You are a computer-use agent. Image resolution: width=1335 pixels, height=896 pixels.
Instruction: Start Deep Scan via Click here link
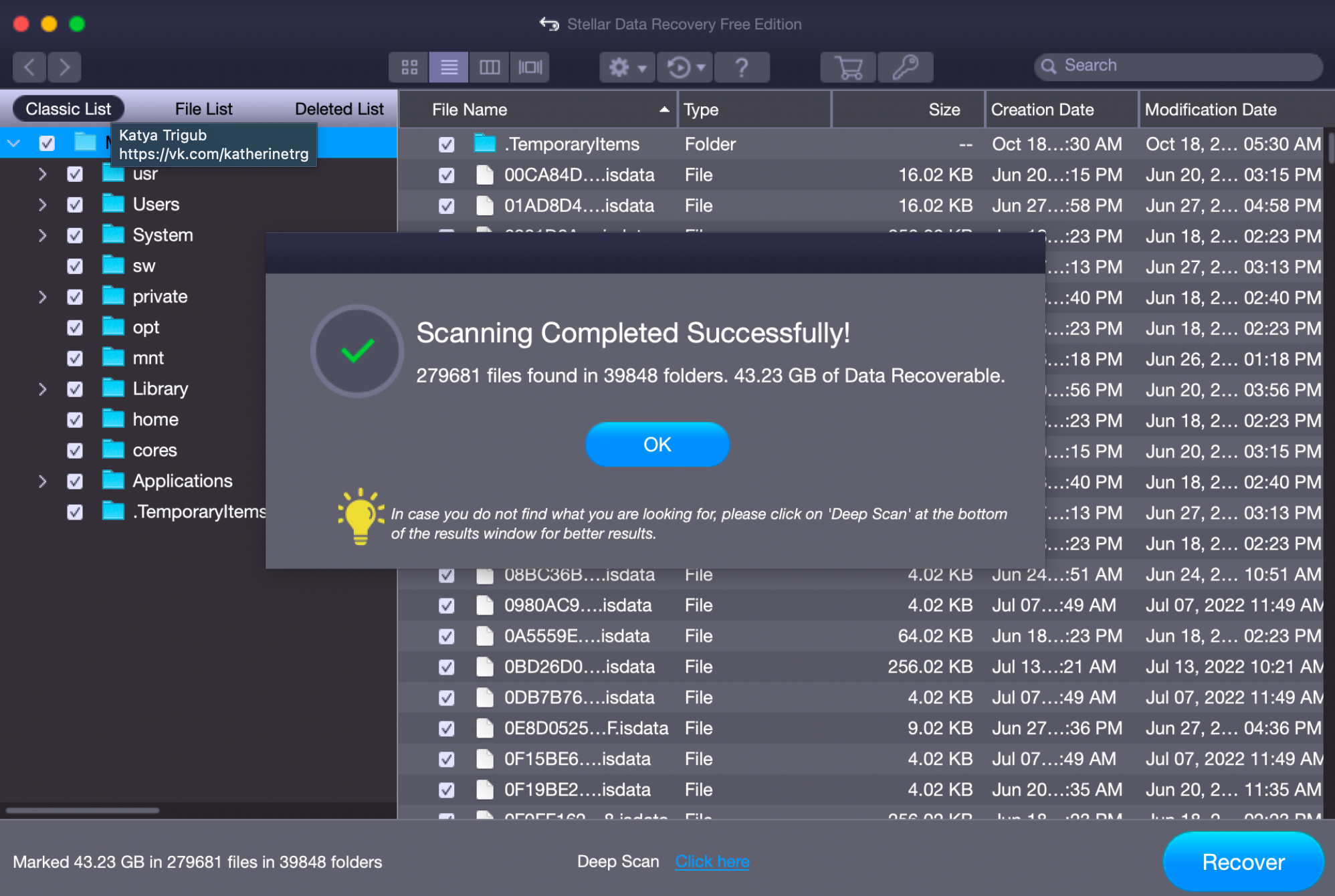(x=712, y=861)
